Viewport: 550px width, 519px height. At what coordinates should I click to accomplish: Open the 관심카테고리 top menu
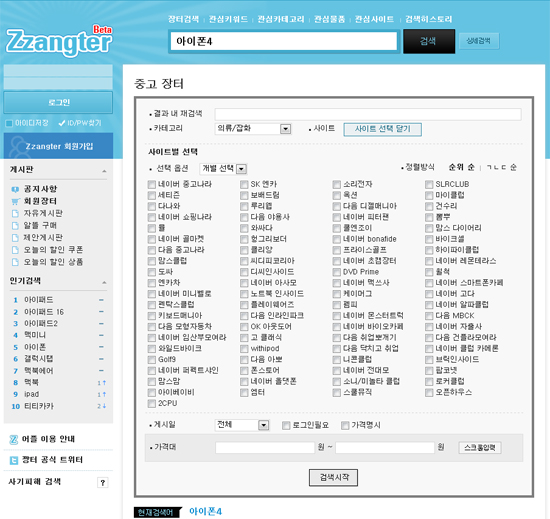[281, 19]
